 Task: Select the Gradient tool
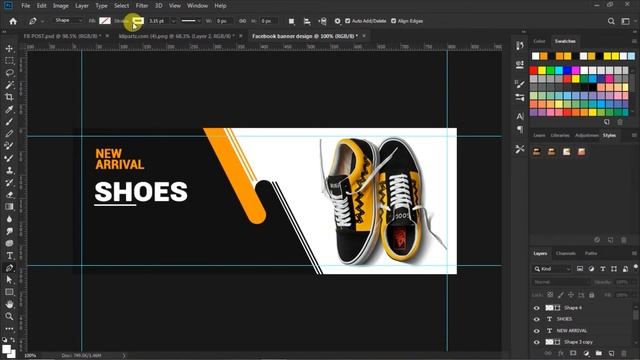[x=9, y=207]
